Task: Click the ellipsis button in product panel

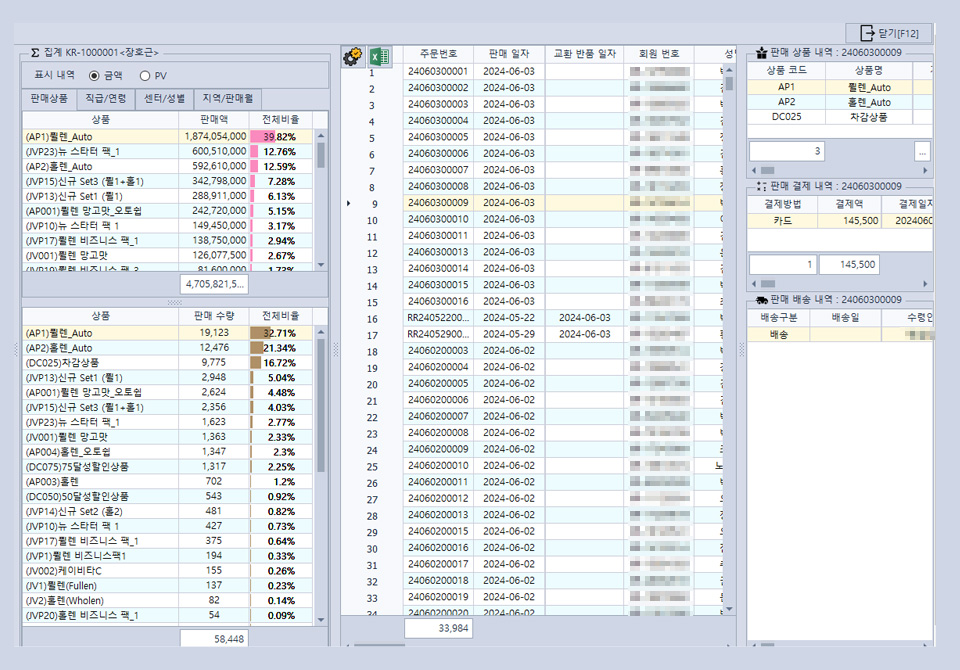Action: pos(922,151)
